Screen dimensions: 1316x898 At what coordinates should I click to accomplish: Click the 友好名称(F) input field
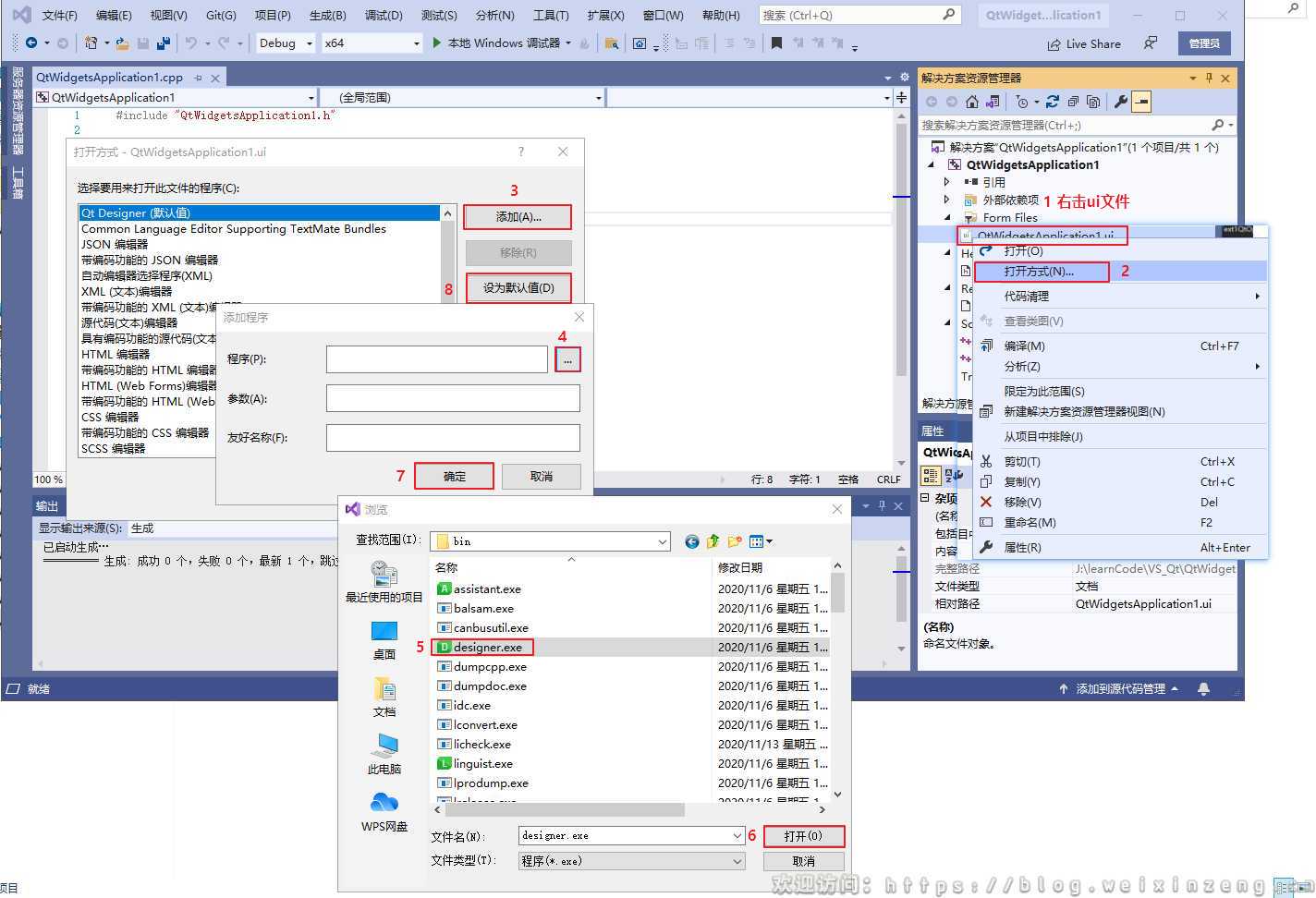[x=453, y=438]
